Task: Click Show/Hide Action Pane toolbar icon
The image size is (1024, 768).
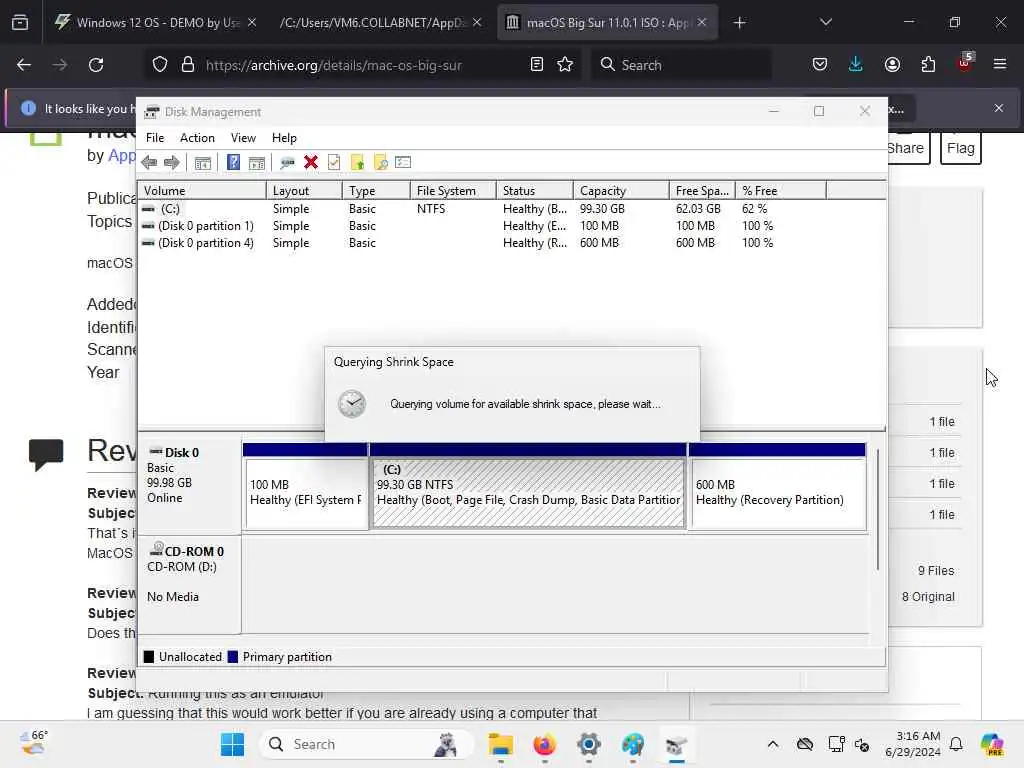Action: point(257,163)
